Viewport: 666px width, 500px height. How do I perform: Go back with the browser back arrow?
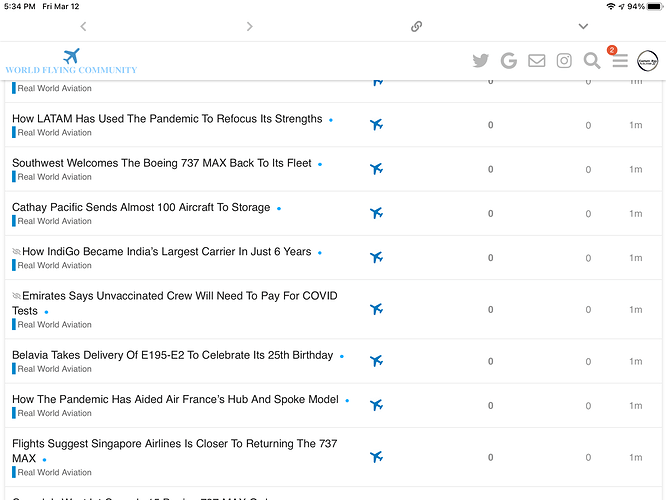point(83,26)
